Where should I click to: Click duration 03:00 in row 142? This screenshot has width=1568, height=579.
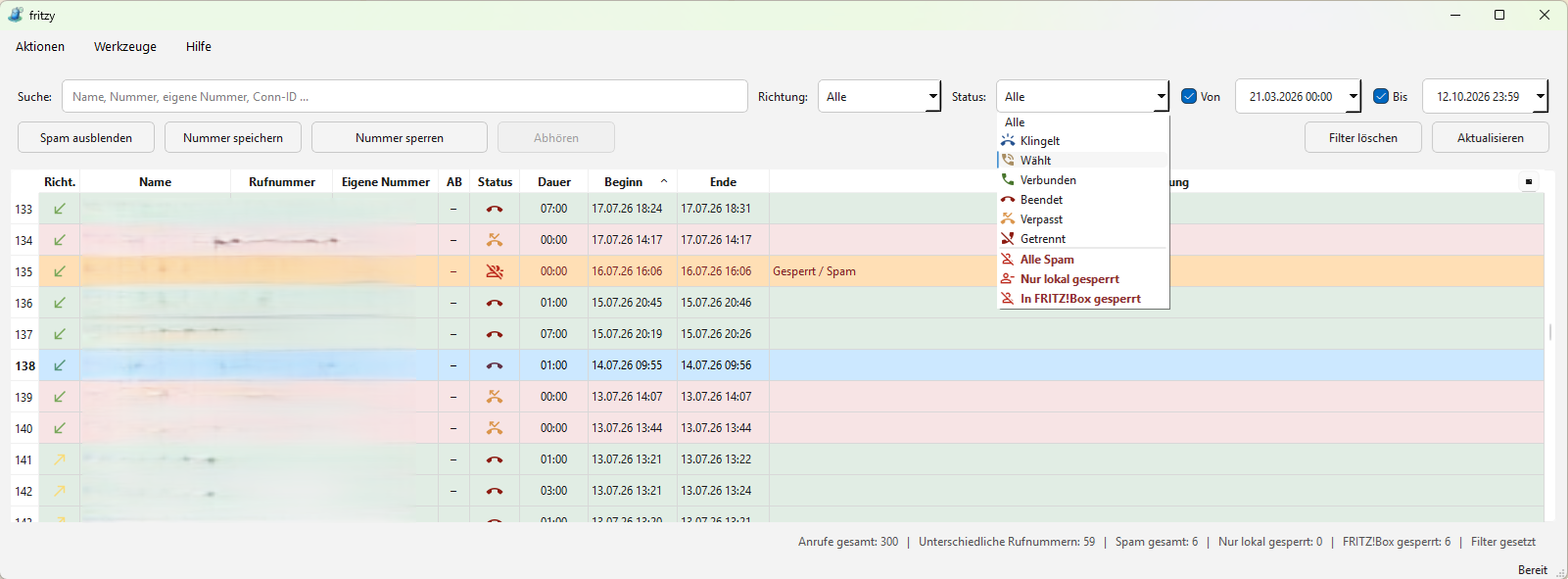click(x=553, y=491)
